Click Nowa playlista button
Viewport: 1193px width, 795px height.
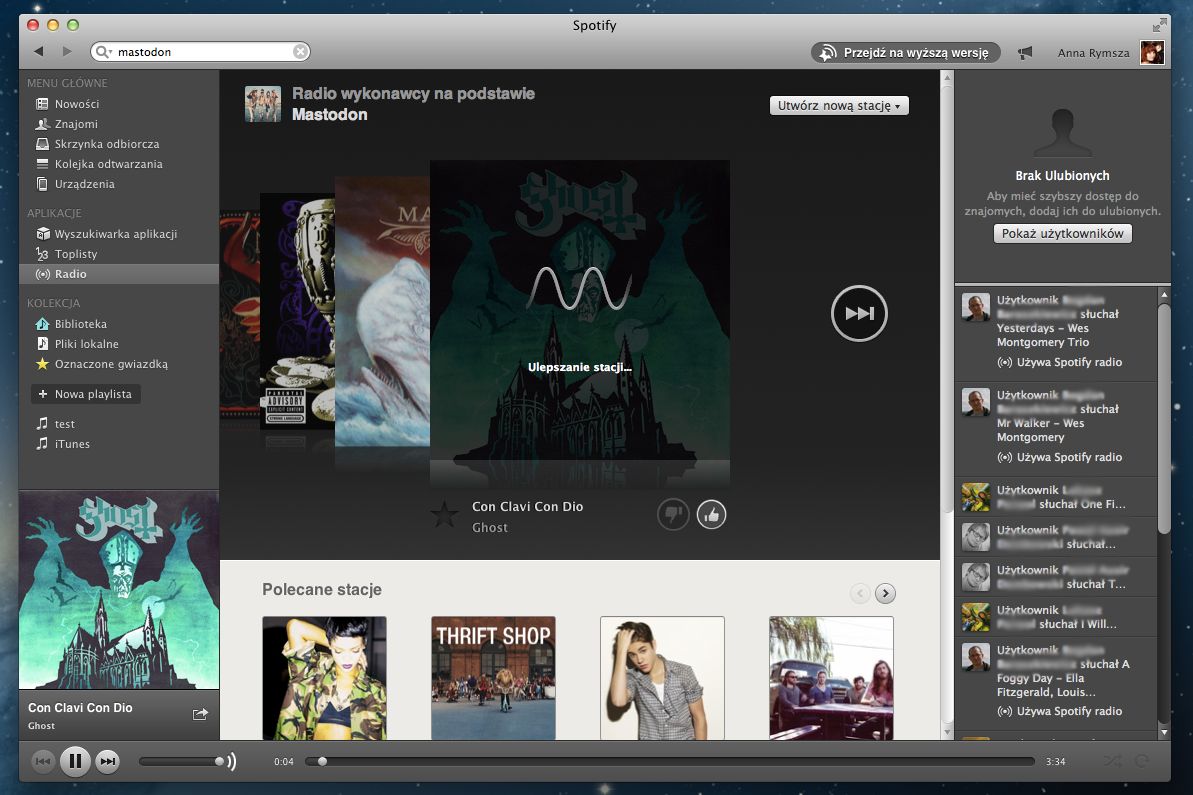(x=85, y=394)
